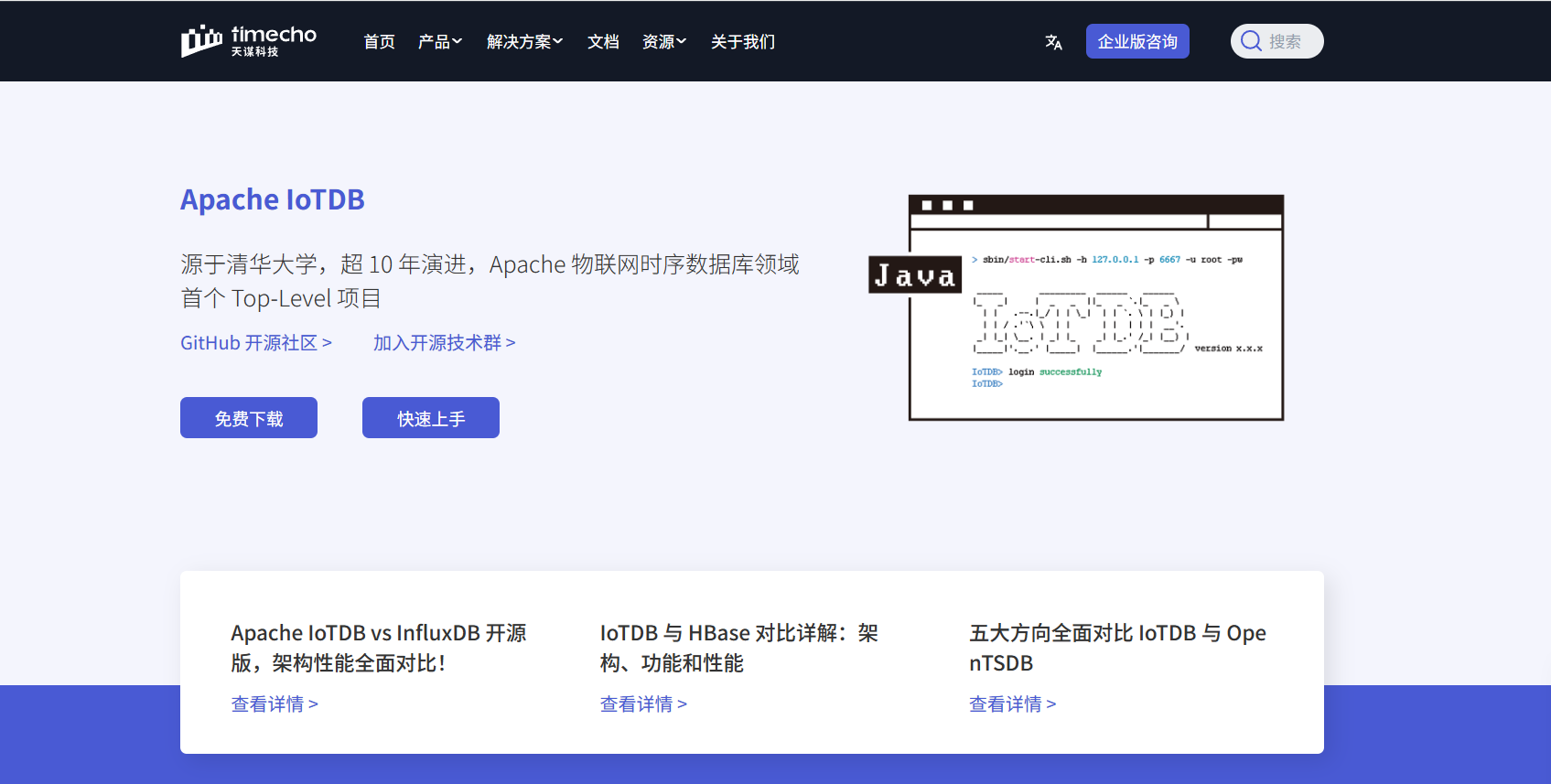Open the IoTDB vs InfluxDB article title
Viewport: 1551px width, 784px height.
(379, 648)
